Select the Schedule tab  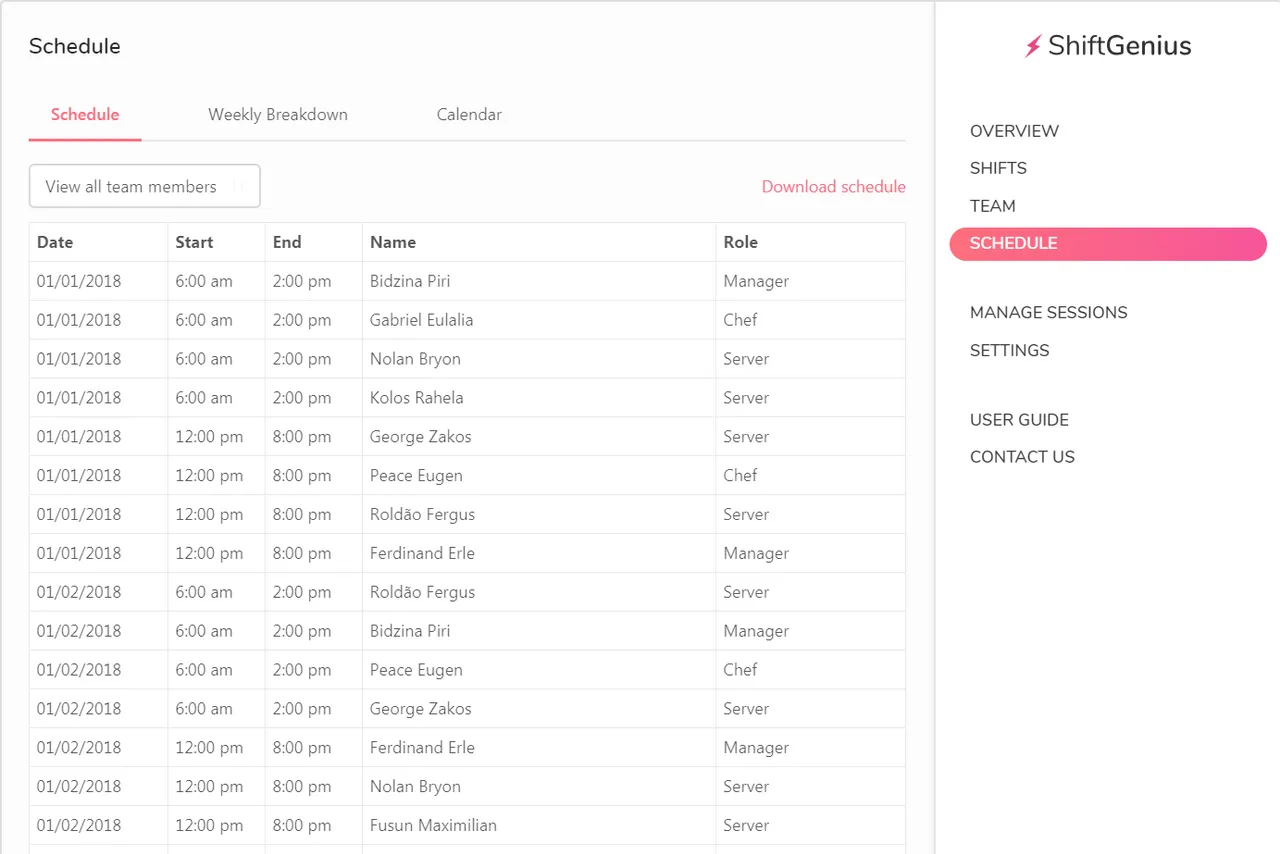[x=85, y=114]
